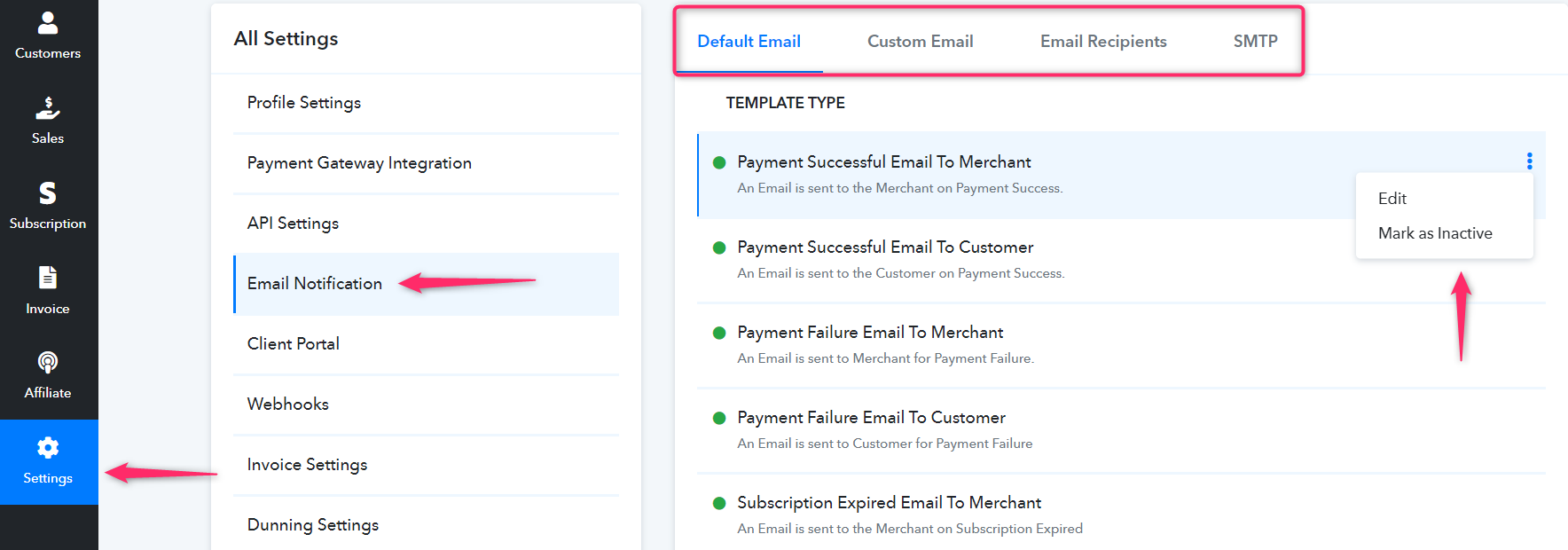Open the SMTP tab
The image size is (1568, 550).
click(x=1255, y=42)
